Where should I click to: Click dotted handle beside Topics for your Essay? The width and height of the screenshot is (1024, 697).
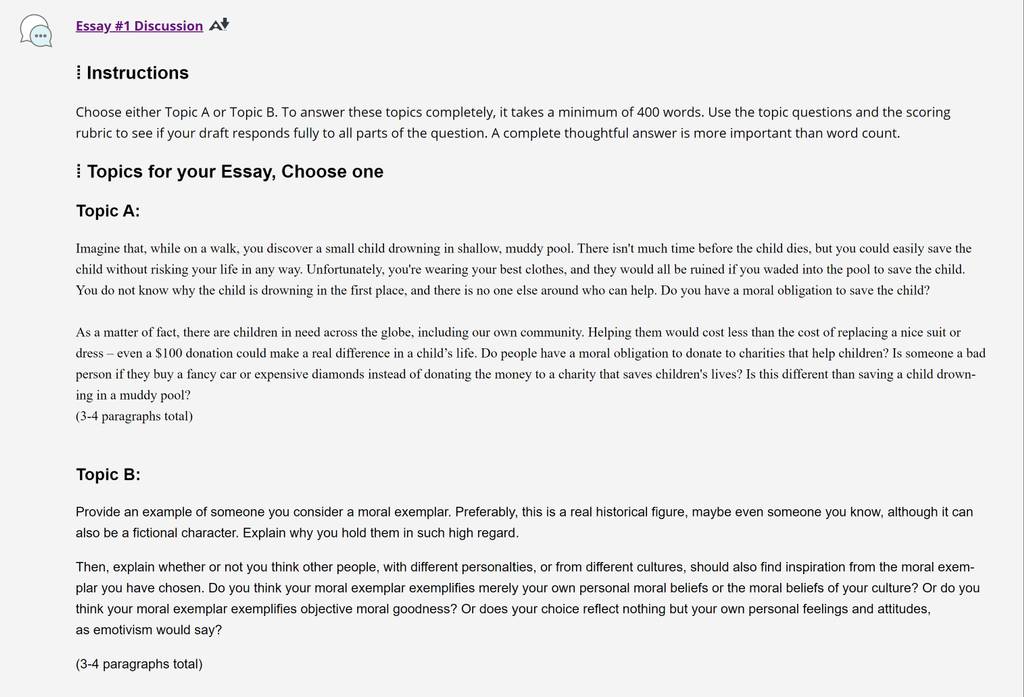tap(78, 171)
